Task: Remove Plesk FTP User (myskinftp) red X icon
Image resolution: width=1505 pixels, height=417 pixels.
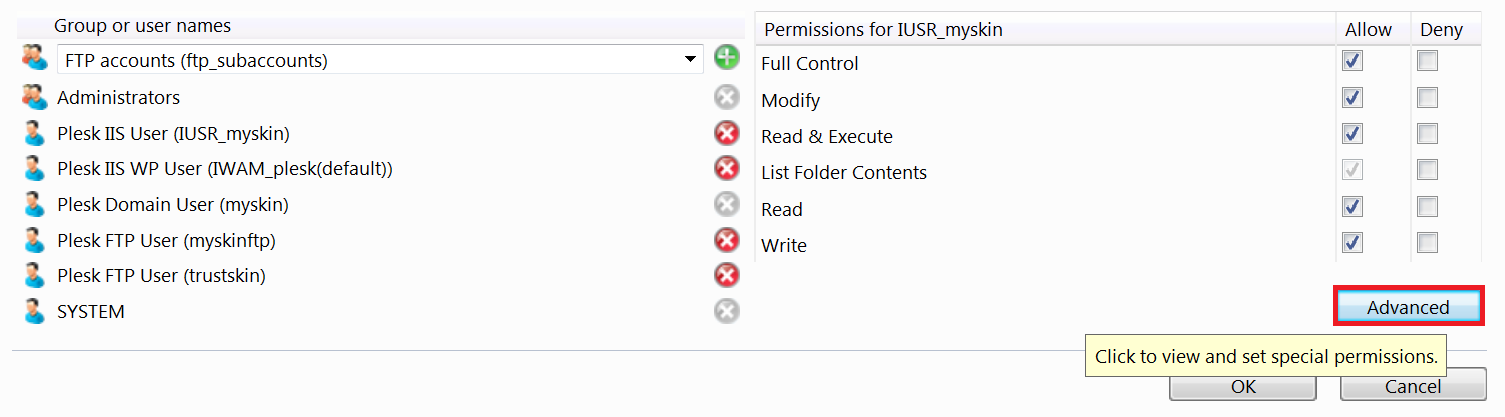Action: (727, 240)
